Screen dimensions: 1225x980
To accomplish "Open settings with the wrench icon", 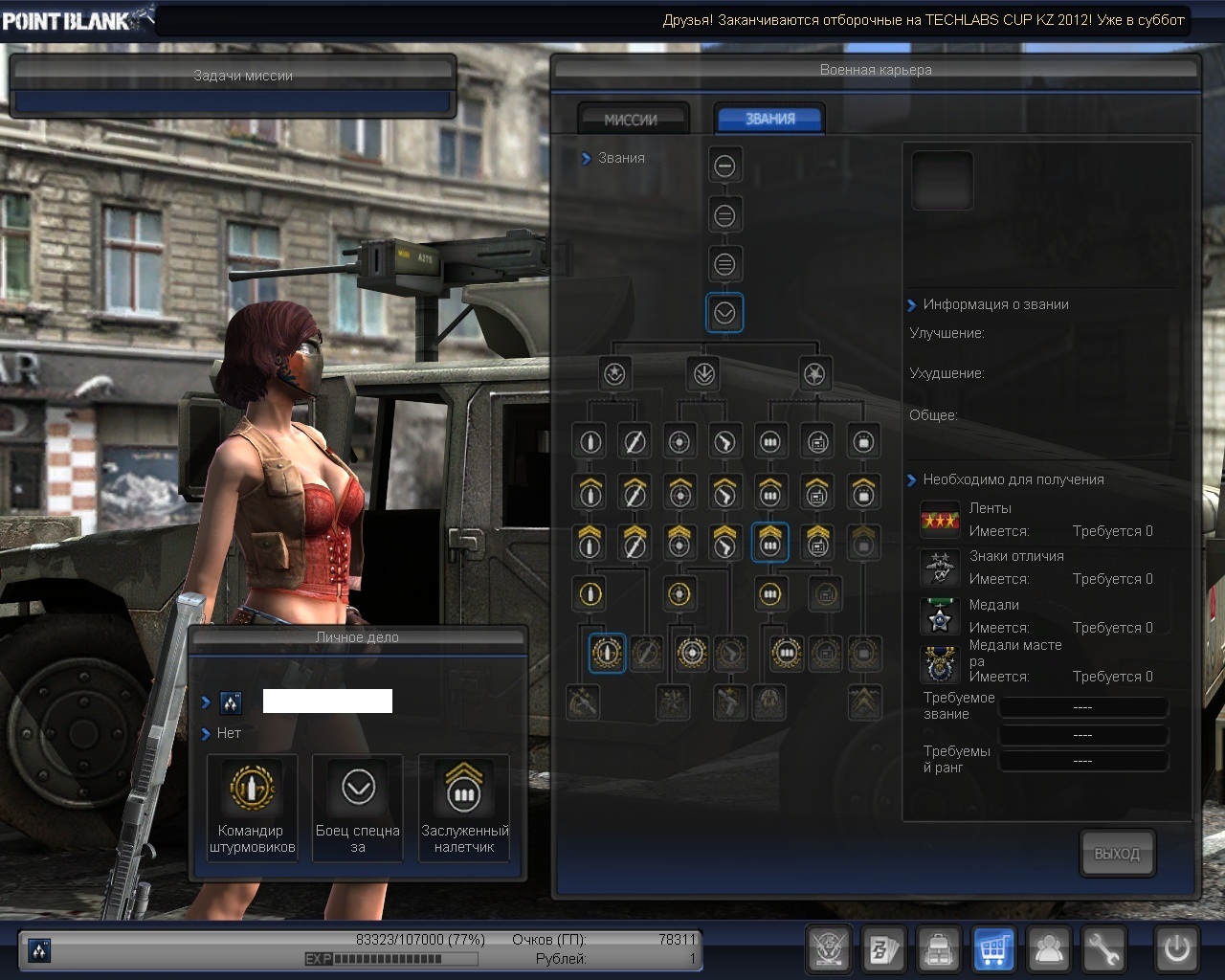I will coord(1103,949).
